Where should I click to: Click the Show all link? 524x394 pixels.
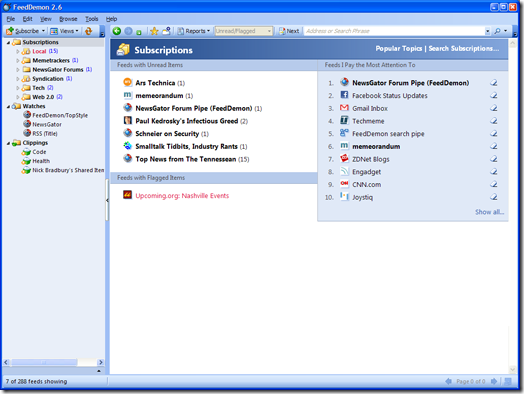490,212
